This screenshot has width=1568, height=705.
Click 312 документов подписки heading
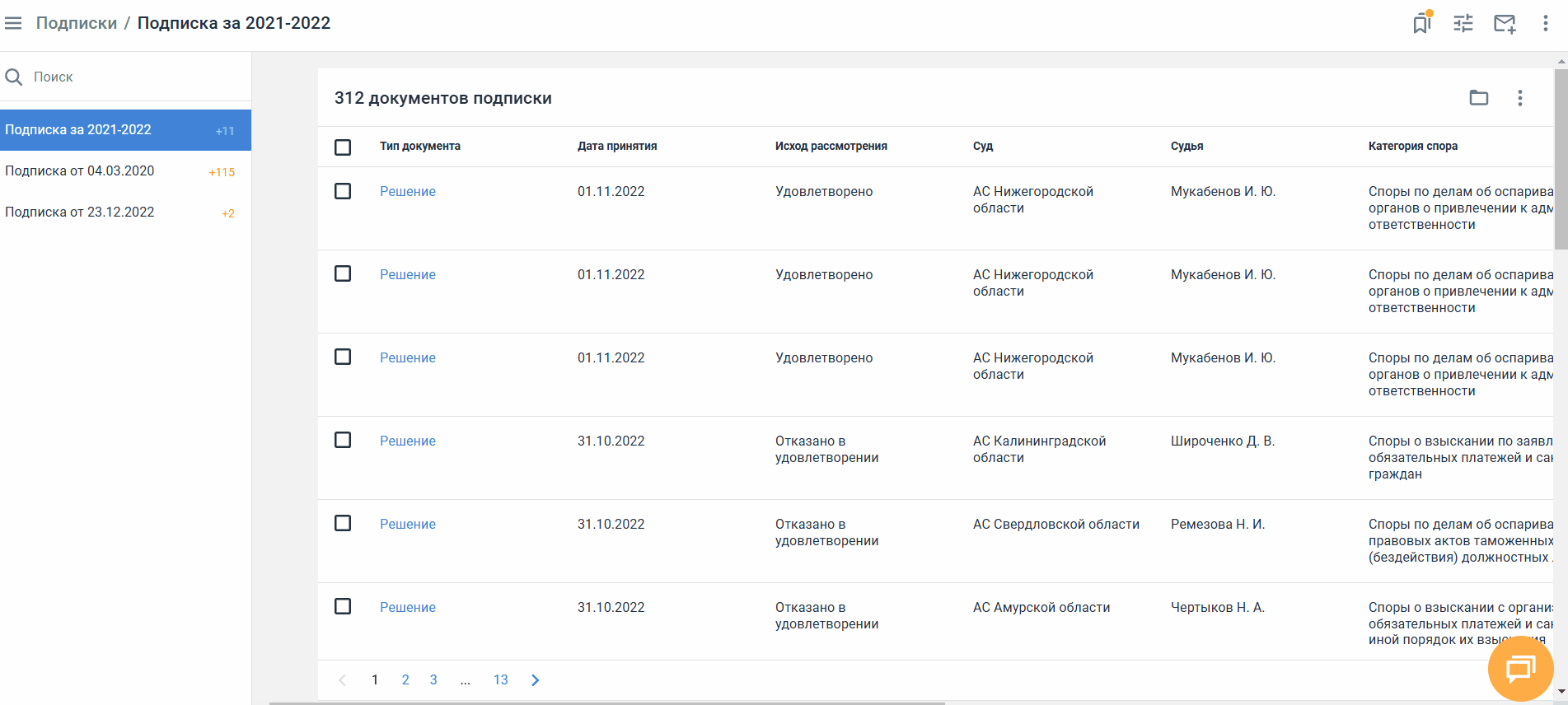click(x=443, y=98)
